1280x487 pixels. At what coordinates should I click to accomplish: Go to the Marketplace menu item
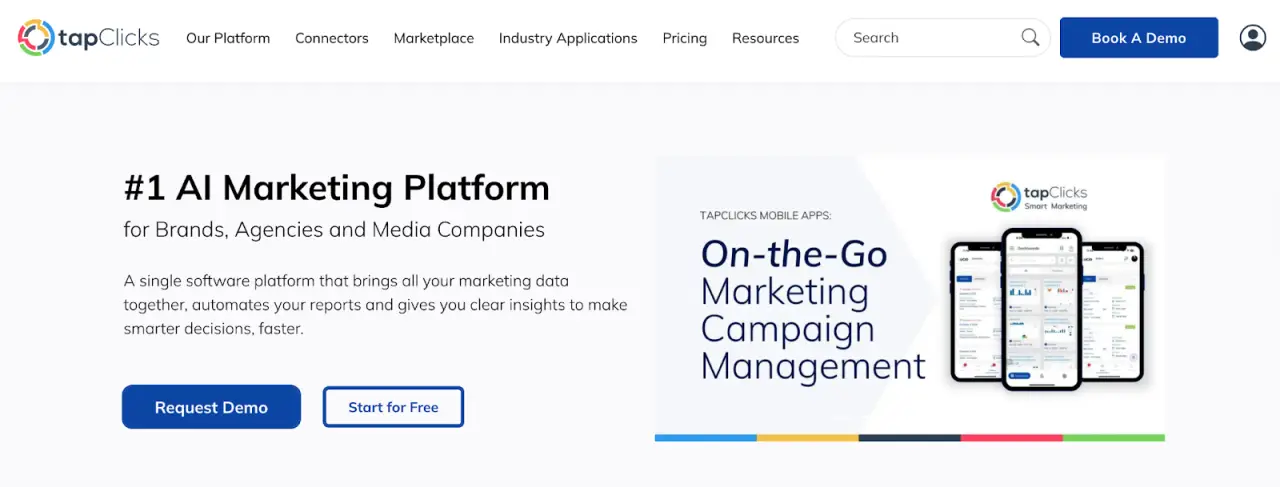click(x=434, y=38)
